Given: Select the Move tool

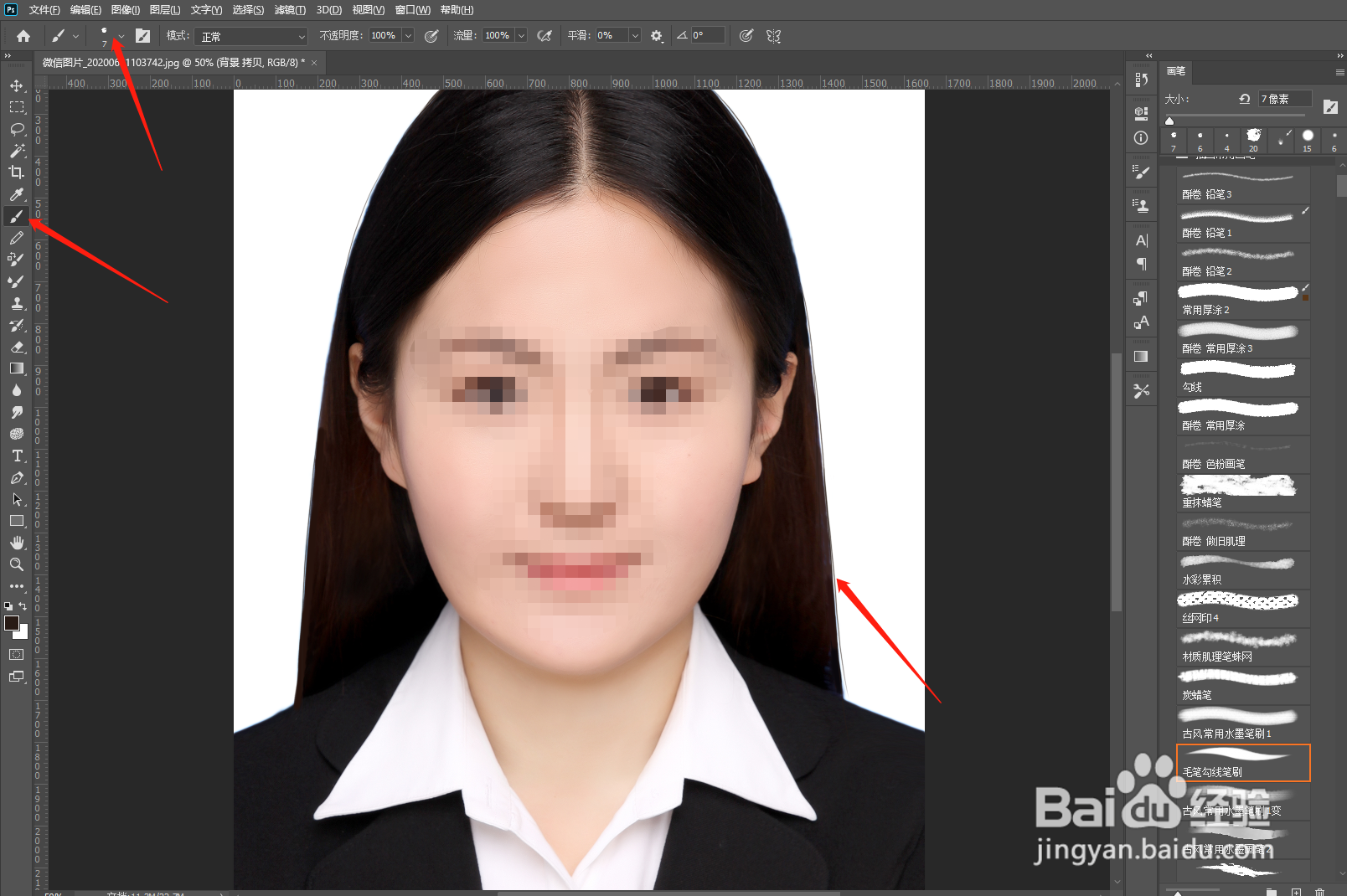Looking at the screenshot, I should pyautogui.click(x=17, y=85).
